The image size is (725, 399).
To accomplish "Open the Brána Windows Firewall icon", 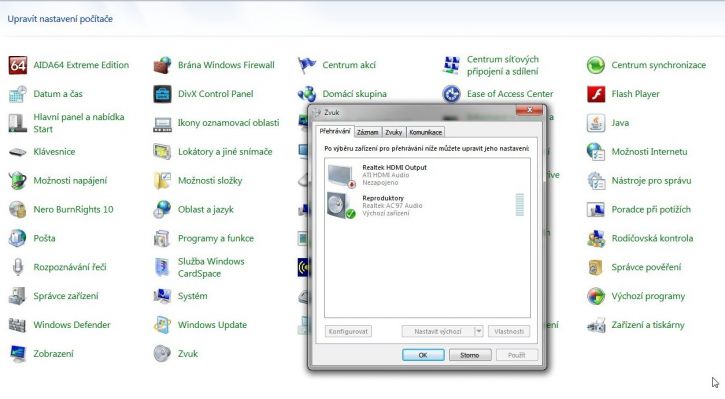I will [x=162, y=65].
